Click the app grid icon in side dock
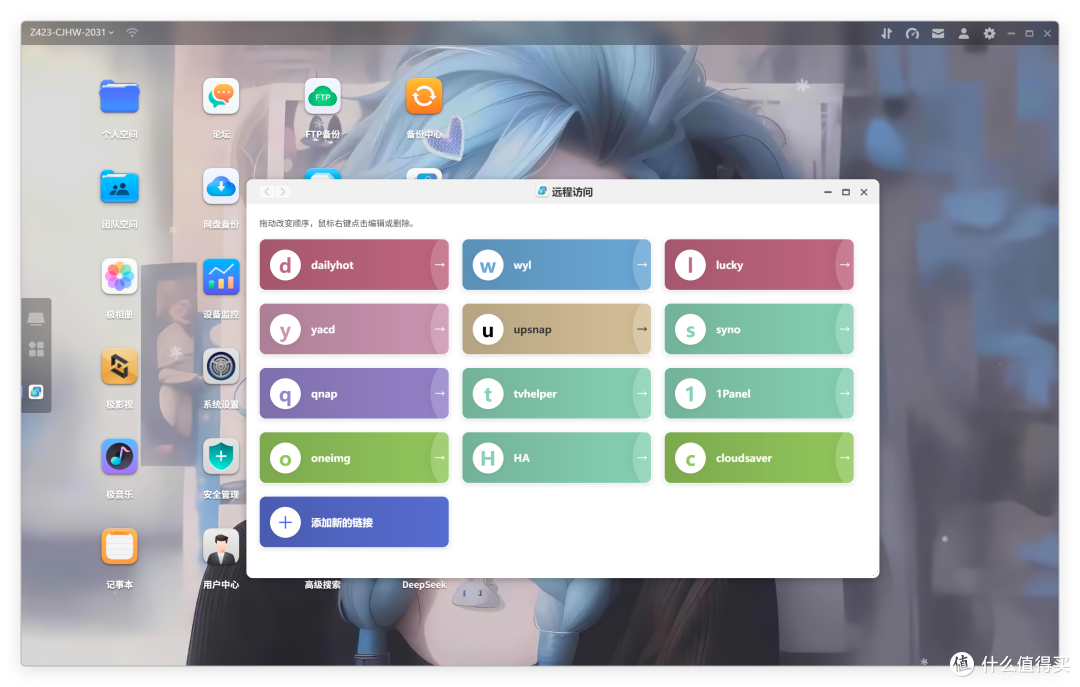This screenshot has height=687, width=1080. [x=36, y=349]
